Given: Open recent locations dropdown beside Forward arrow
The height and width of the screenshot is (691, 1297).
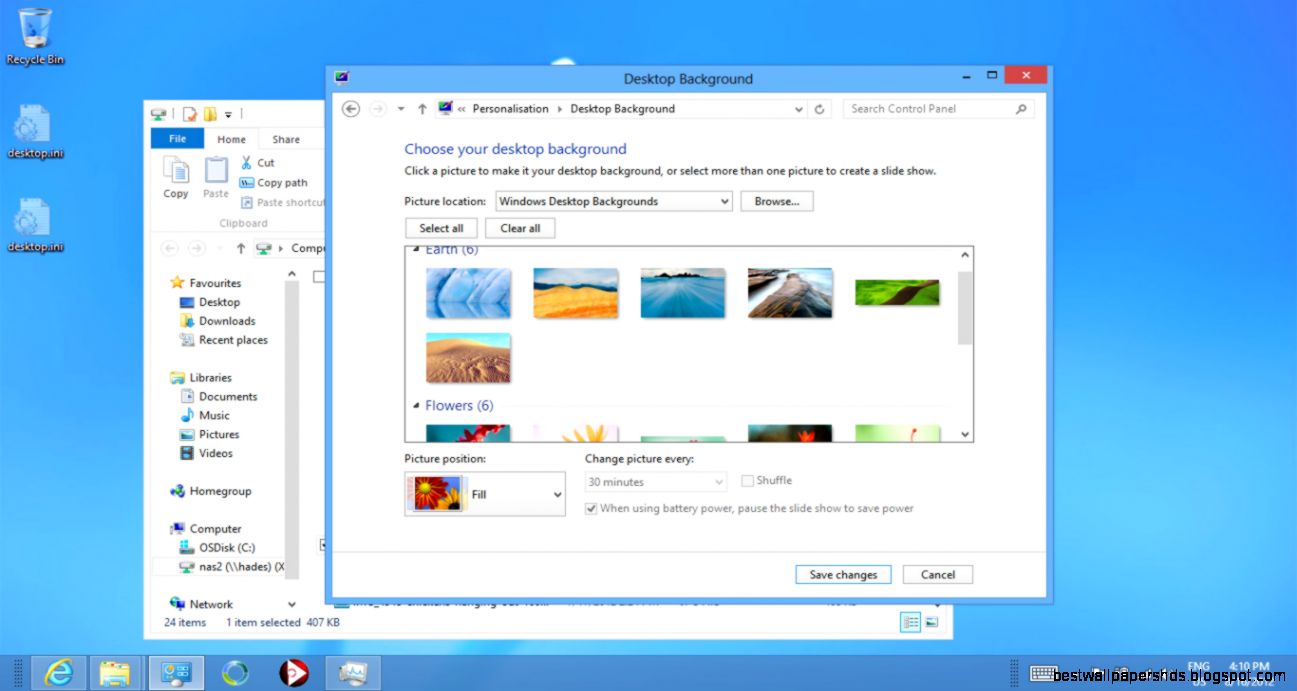Looking at the screenshot, I should 401,109.
